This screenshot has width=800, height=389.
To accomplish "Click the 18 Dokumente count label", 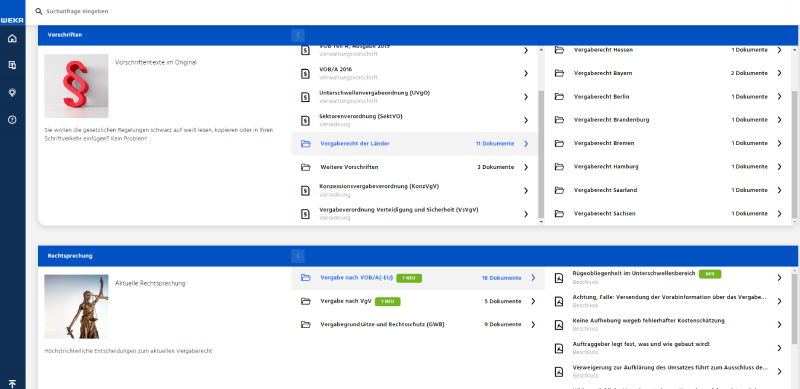I will click(502, 278).
